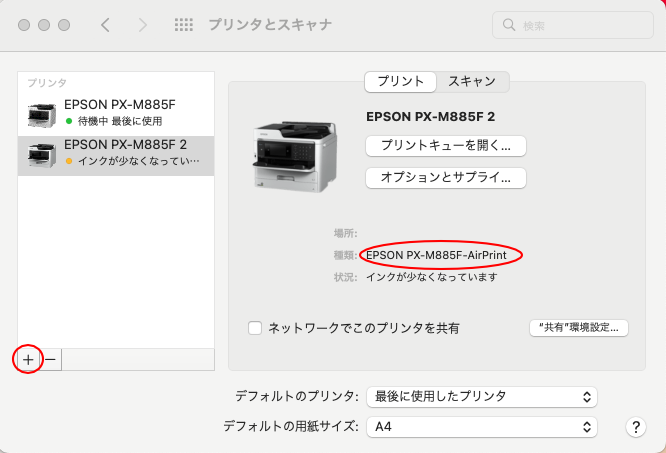
Task: Go forward with the right chevron
Action: coord(143,25)
